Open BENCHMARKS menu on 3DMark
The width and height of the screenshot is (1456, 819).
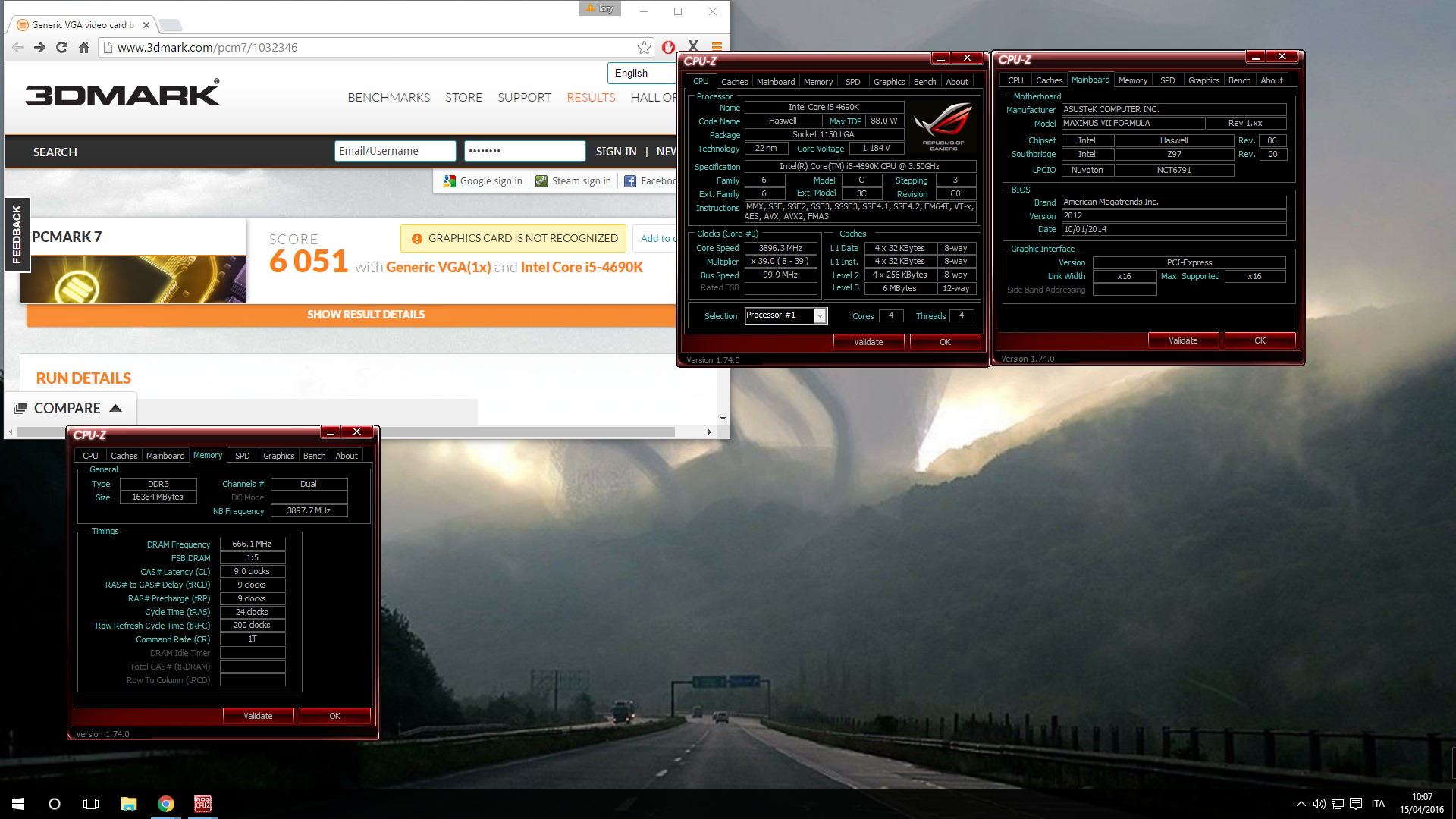388,98
